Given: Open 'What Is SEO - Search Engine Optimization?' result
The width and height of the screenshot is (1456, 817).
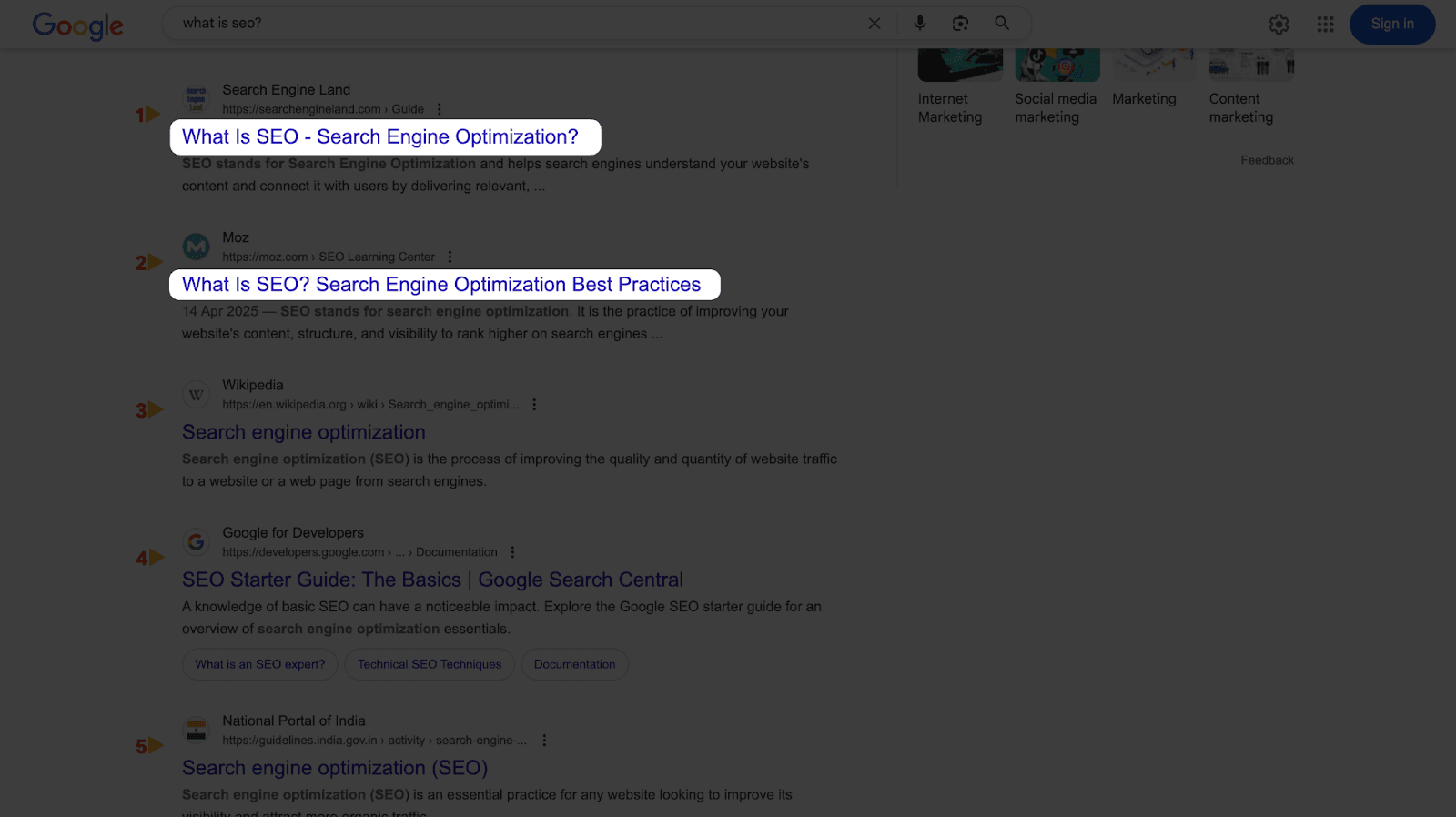Looking at the screenshot, I should [380, 137].
